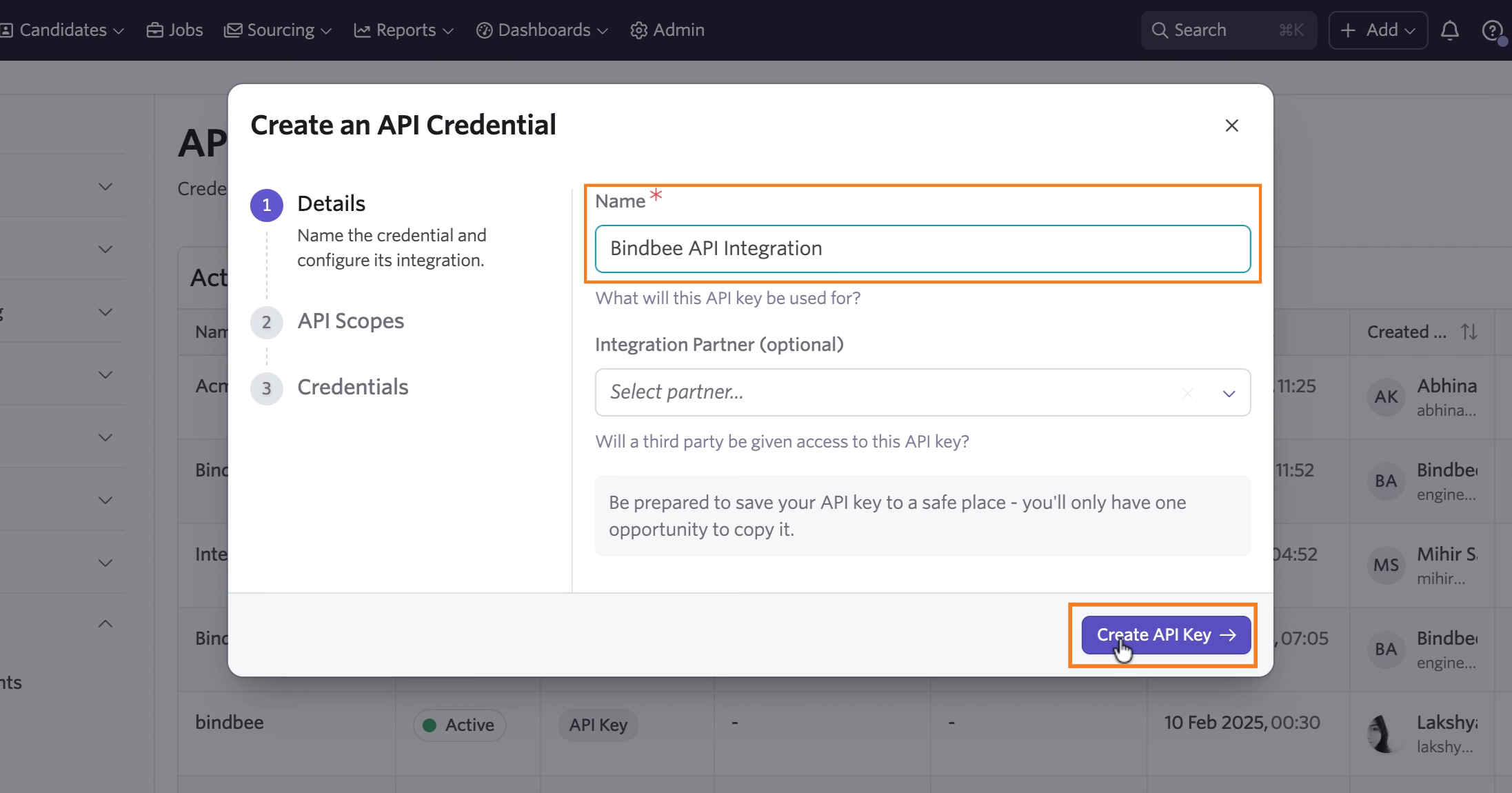Go to the Jobs page

175,30
